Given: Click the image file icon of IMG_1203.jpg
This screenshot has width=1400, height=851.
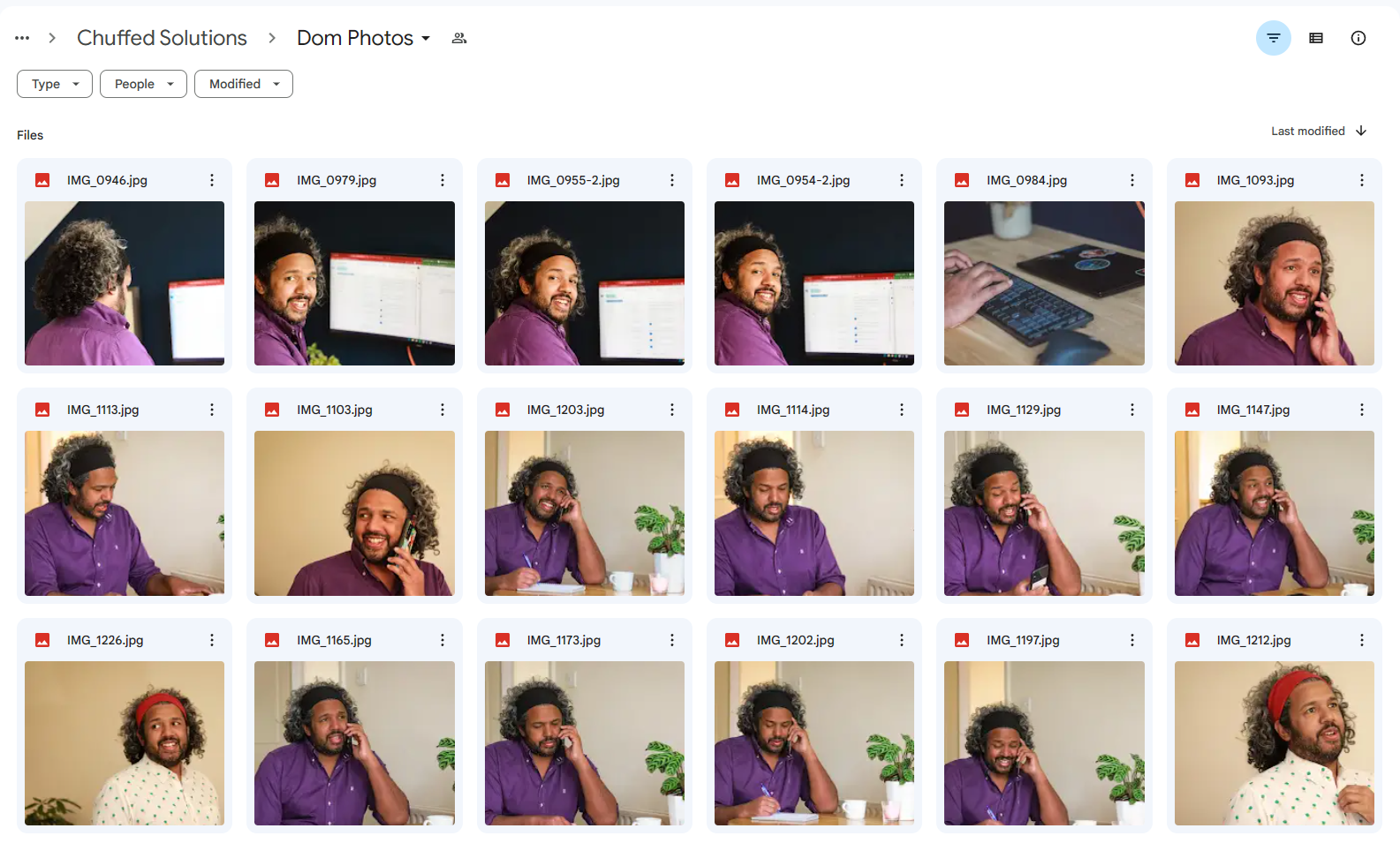Looking at the screenshot, I should pos(503,410).
